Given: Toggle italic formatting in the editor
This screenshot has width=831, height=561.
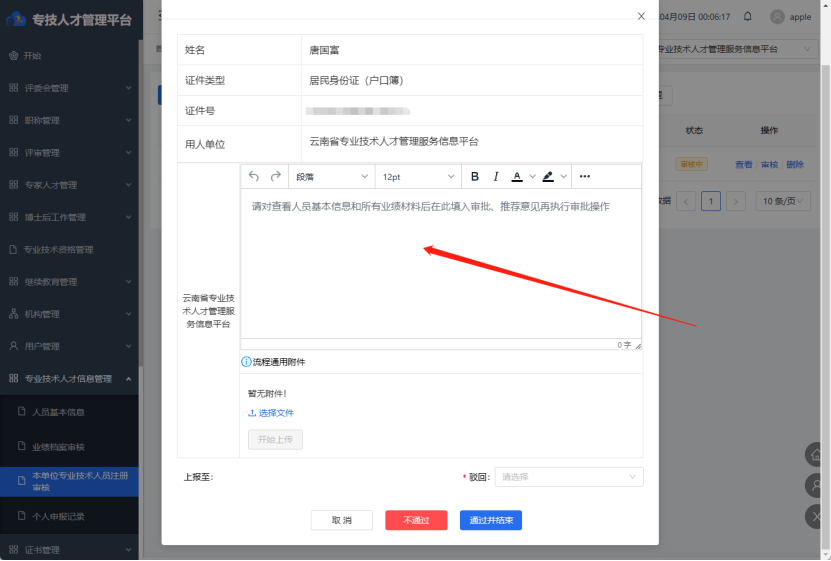Looking at the screenshot, I should [495, 177].
